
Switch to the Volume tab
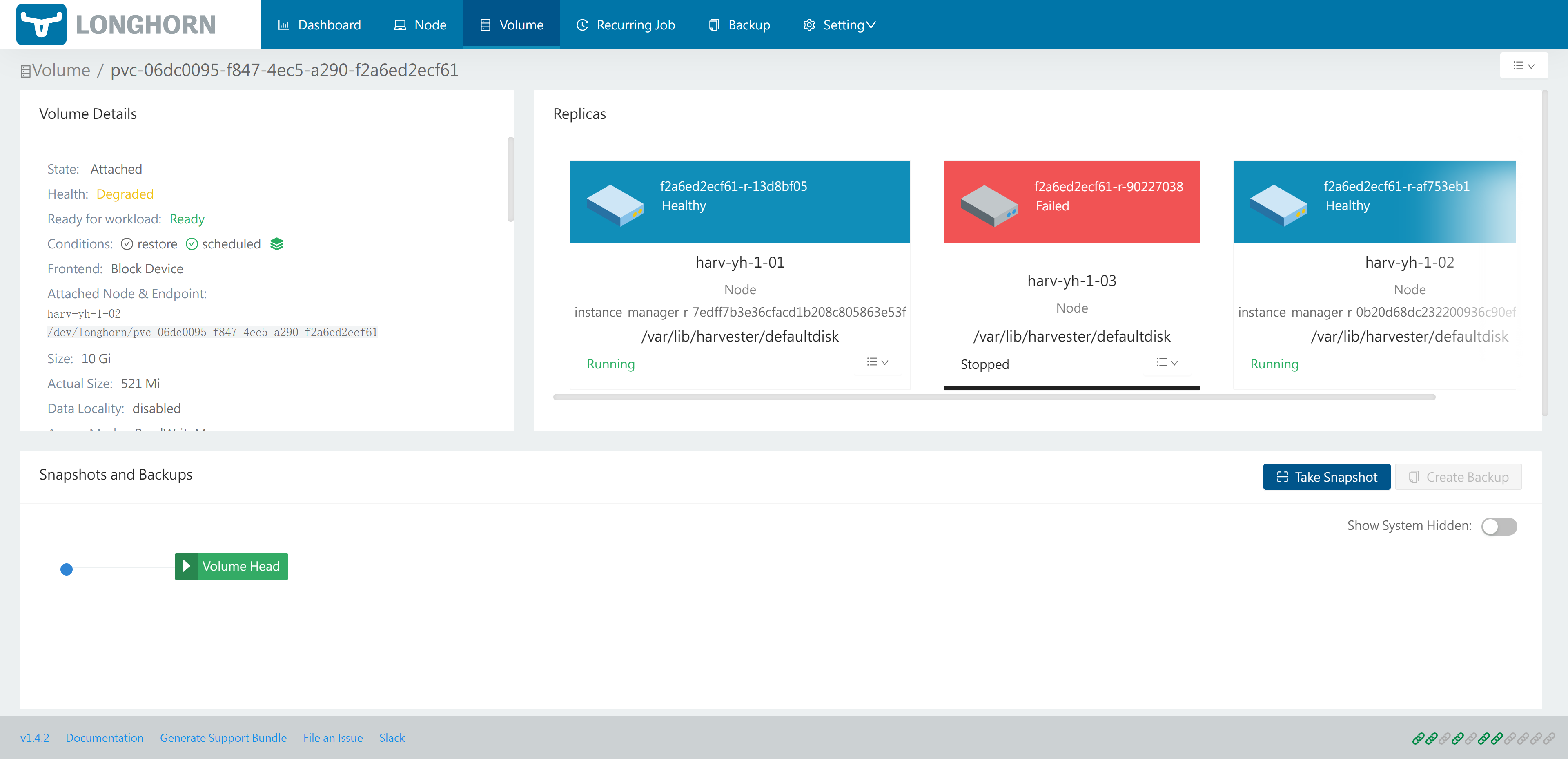point(511,25)
